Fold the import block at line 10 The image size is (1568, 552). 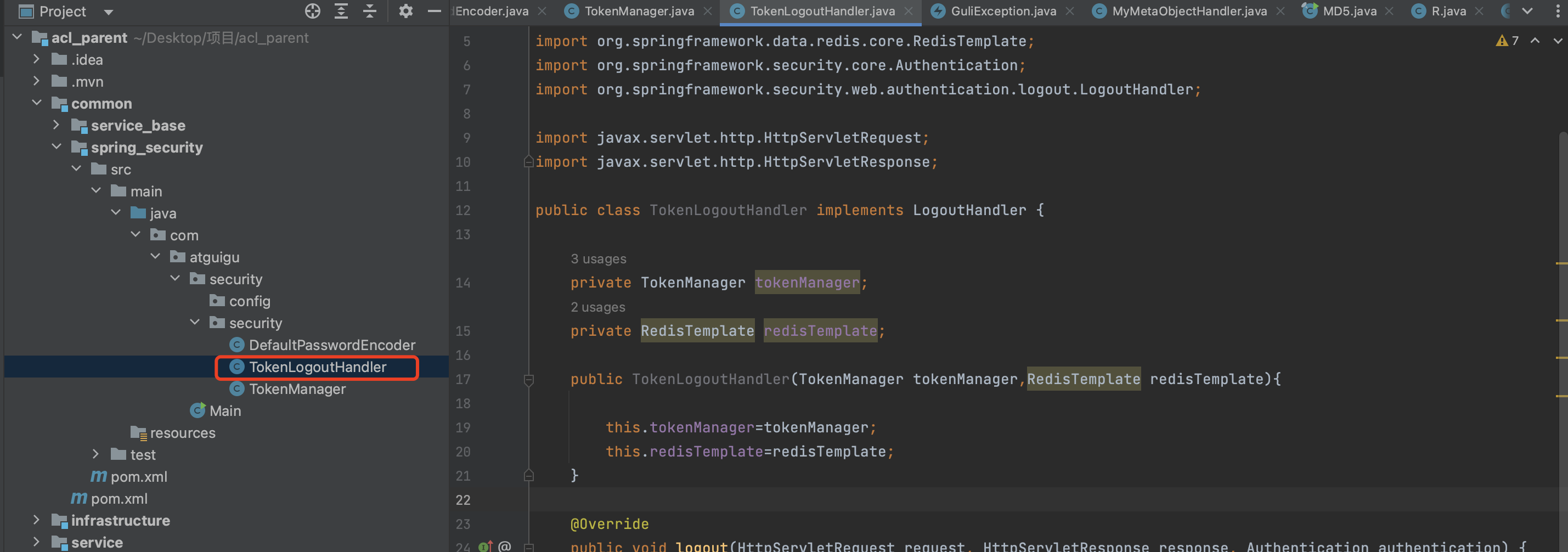(528, 162)
